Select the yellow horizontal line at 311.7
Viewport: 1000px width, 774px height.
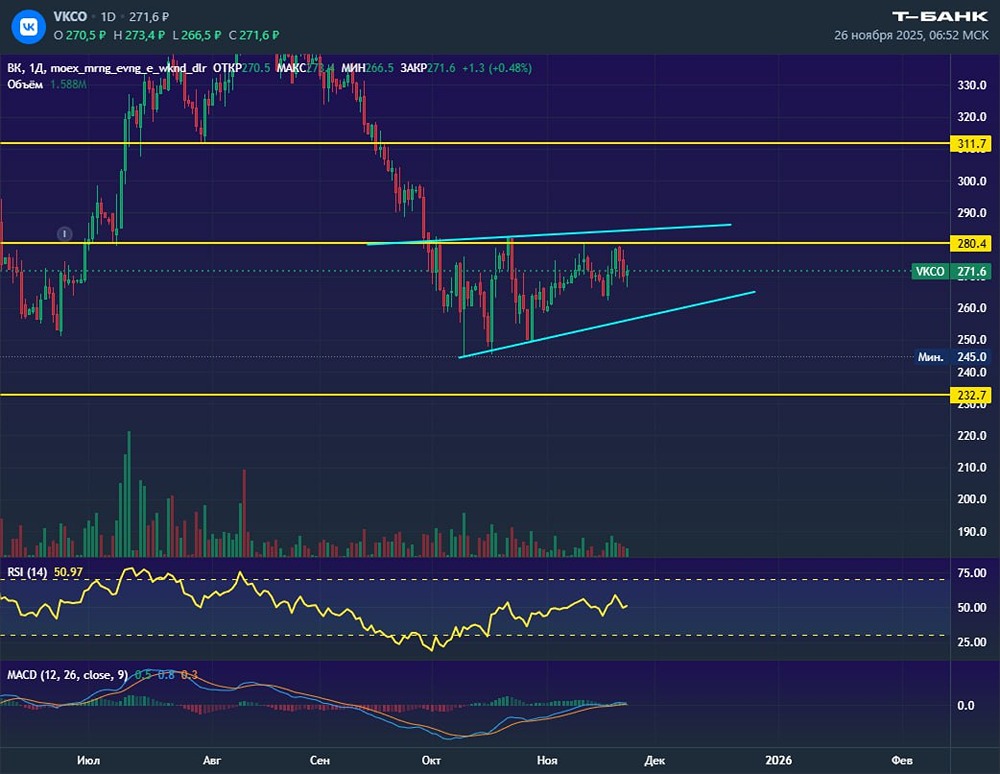(475, 143)
